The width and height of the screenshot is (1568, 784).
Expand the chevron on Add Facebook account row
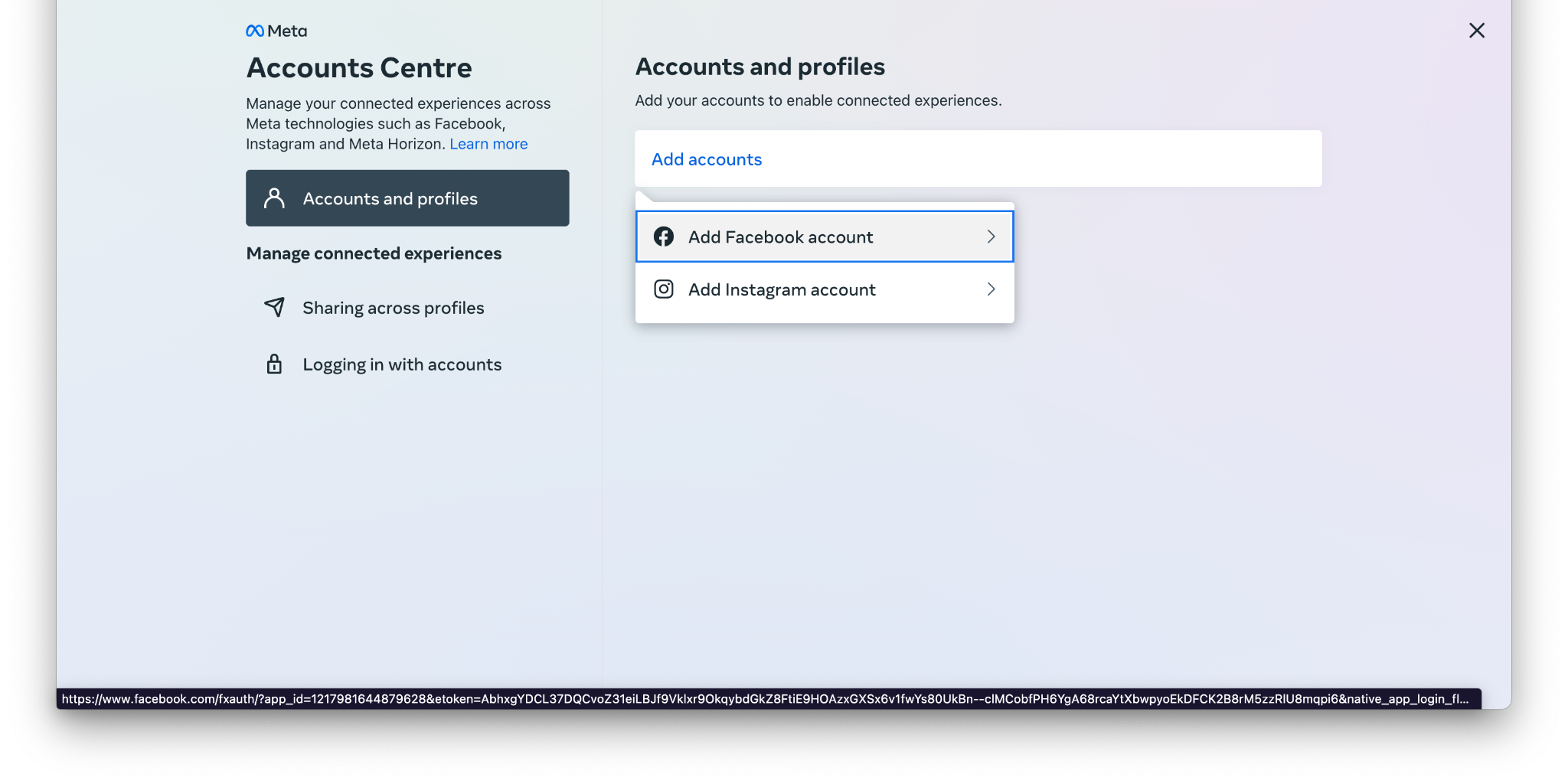(991, 237)
